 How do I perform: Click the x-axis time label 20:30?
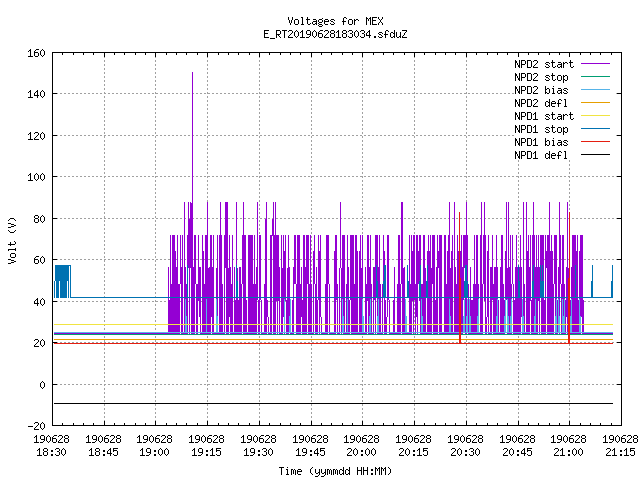tap(465, 452)
